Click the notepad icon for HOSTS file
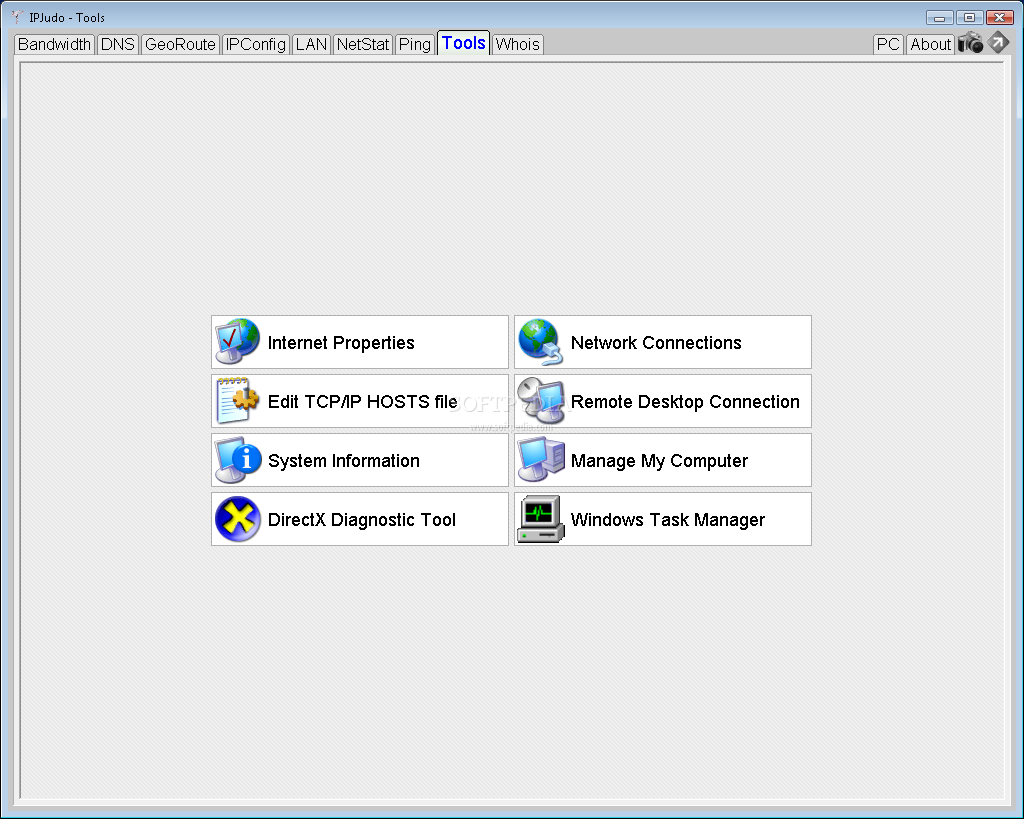1024x819 pixels. [238, 400]
